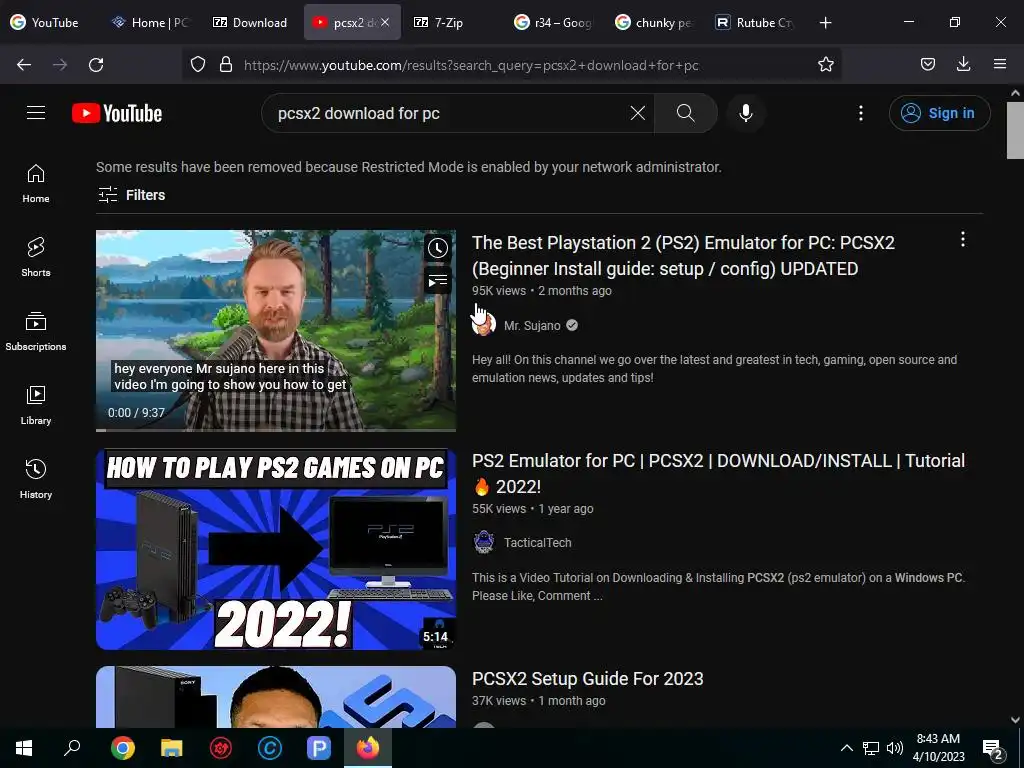This screenshot has height=768, width=1024.
Task: Click the address bar URL
Action: tap(471, 65)
